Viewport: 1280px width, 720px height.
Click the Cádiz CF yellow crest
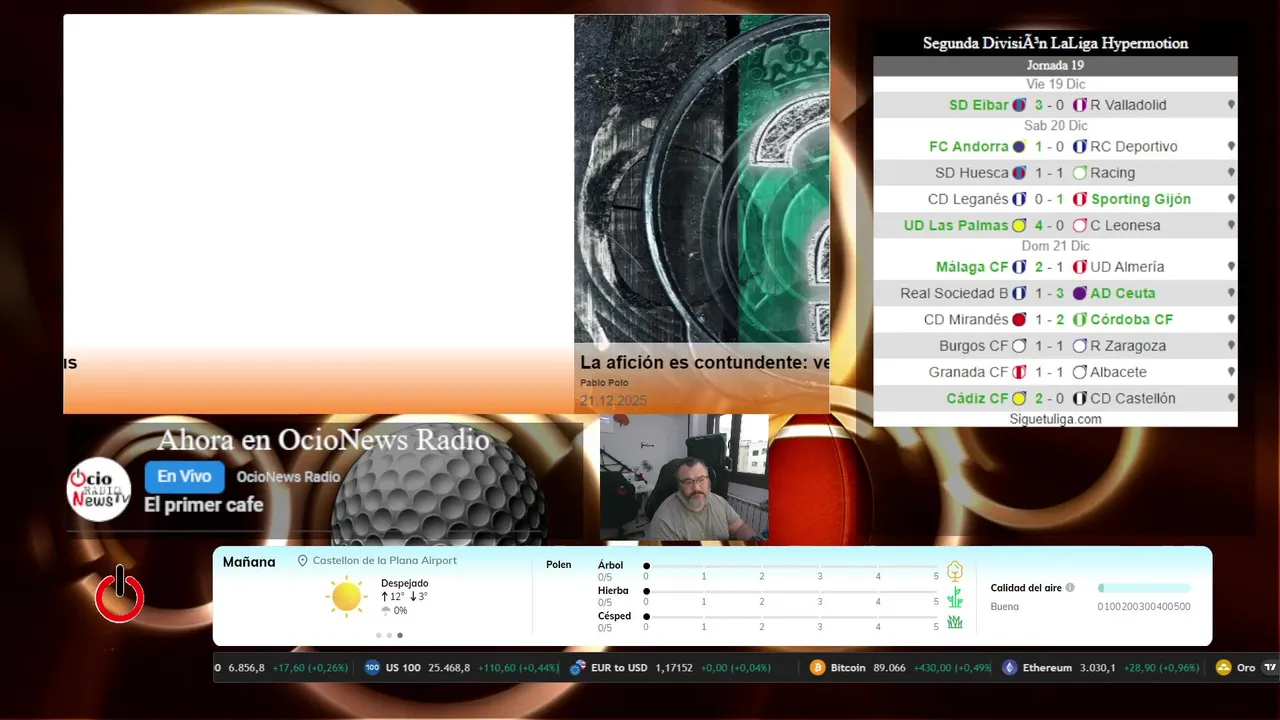click(x=1019, y=399)
